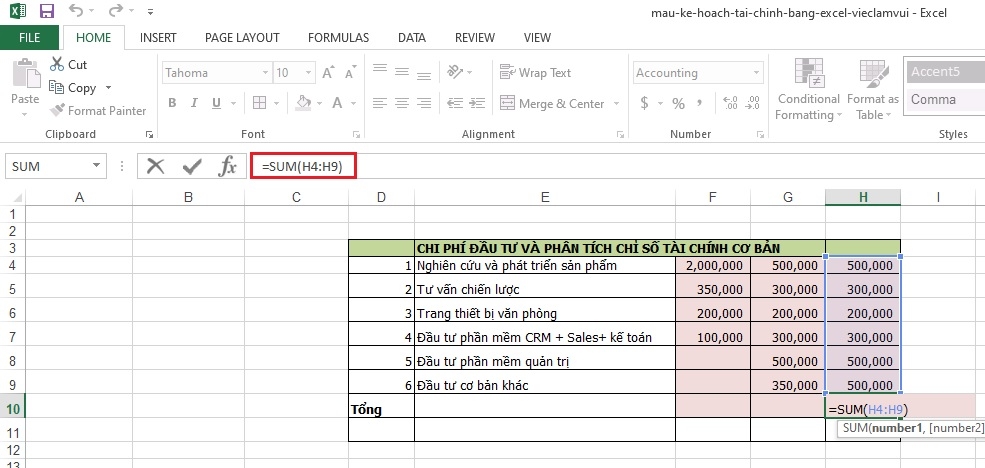Viewport: 985px width, 468px height.
Task: Apply fill color with the paint bucket
Action: [x=304, y=102]
